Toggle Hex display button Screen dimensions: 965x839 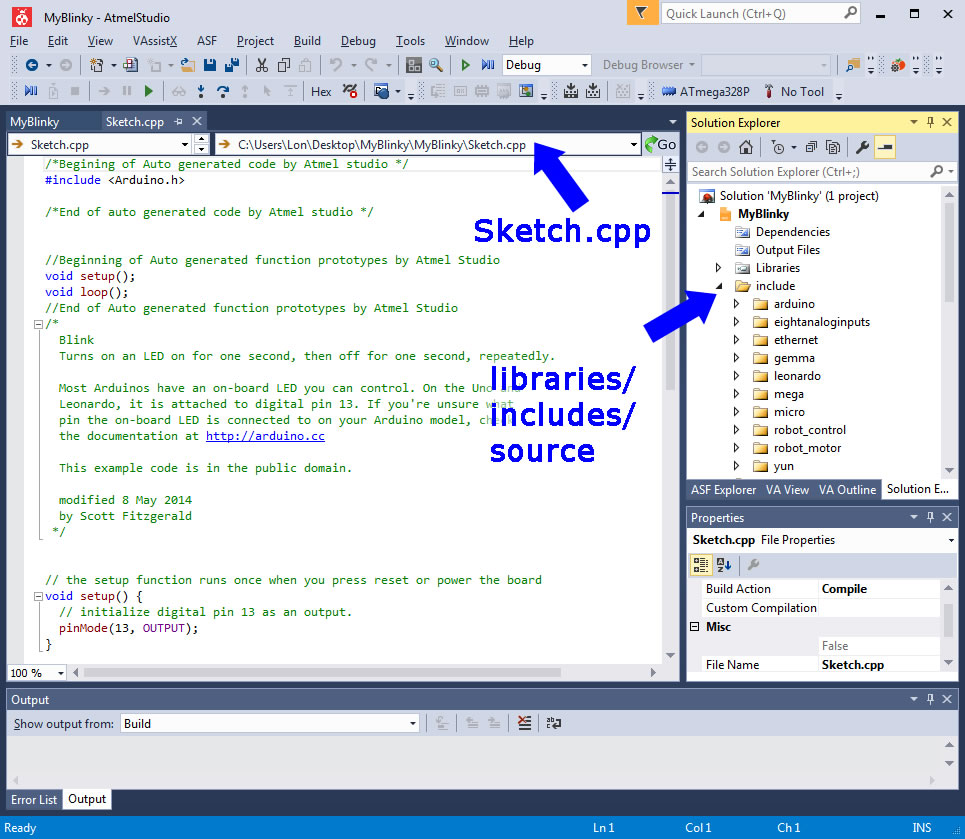321,92
